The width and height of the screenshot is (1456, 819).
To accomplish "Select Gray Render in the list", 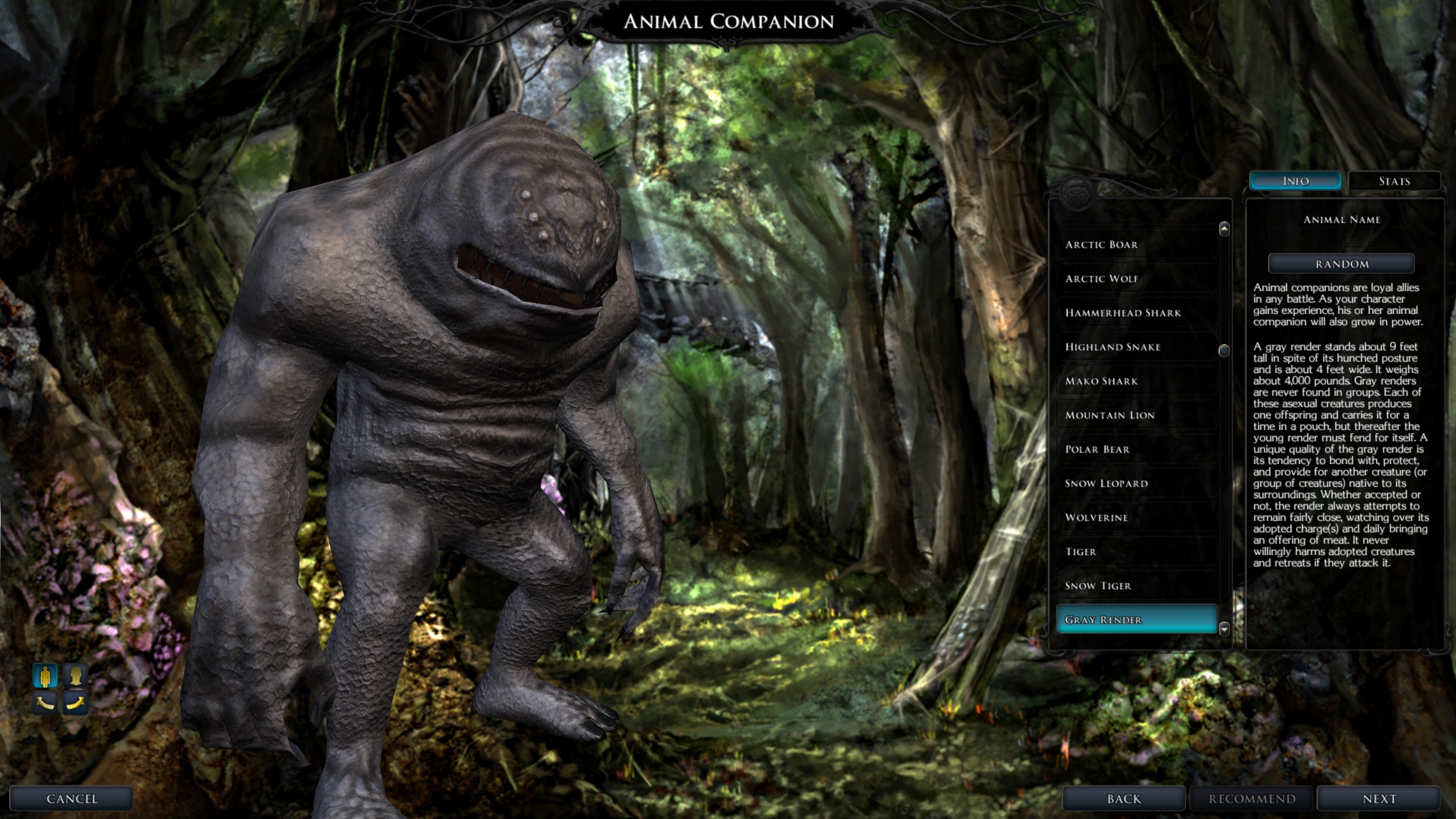I will tap(1136, 620).
